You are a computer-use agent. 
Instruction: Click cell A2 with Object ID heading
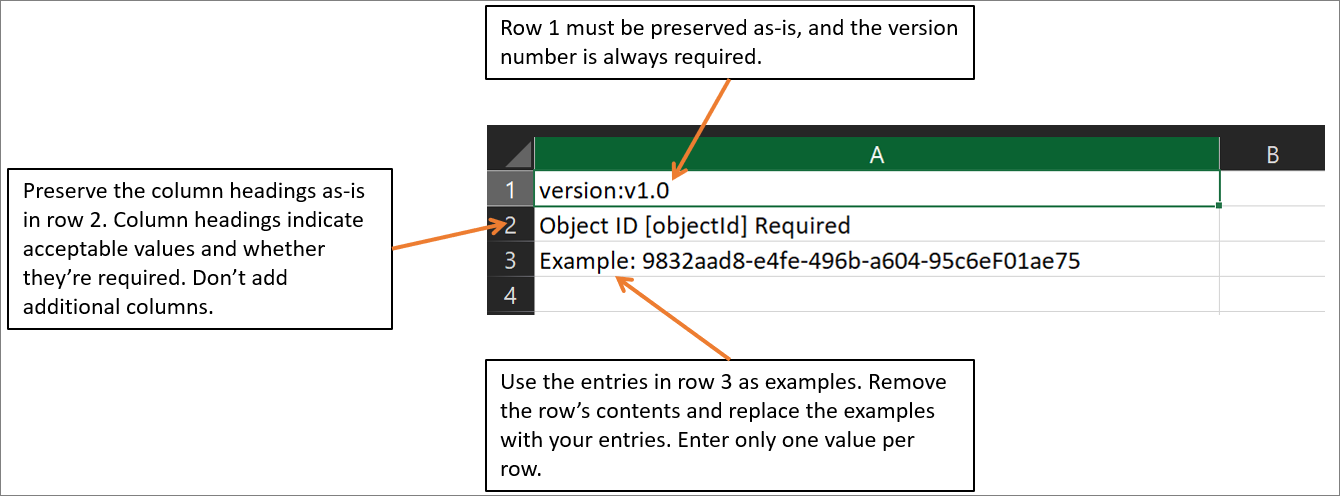click(x=877, y=224)
